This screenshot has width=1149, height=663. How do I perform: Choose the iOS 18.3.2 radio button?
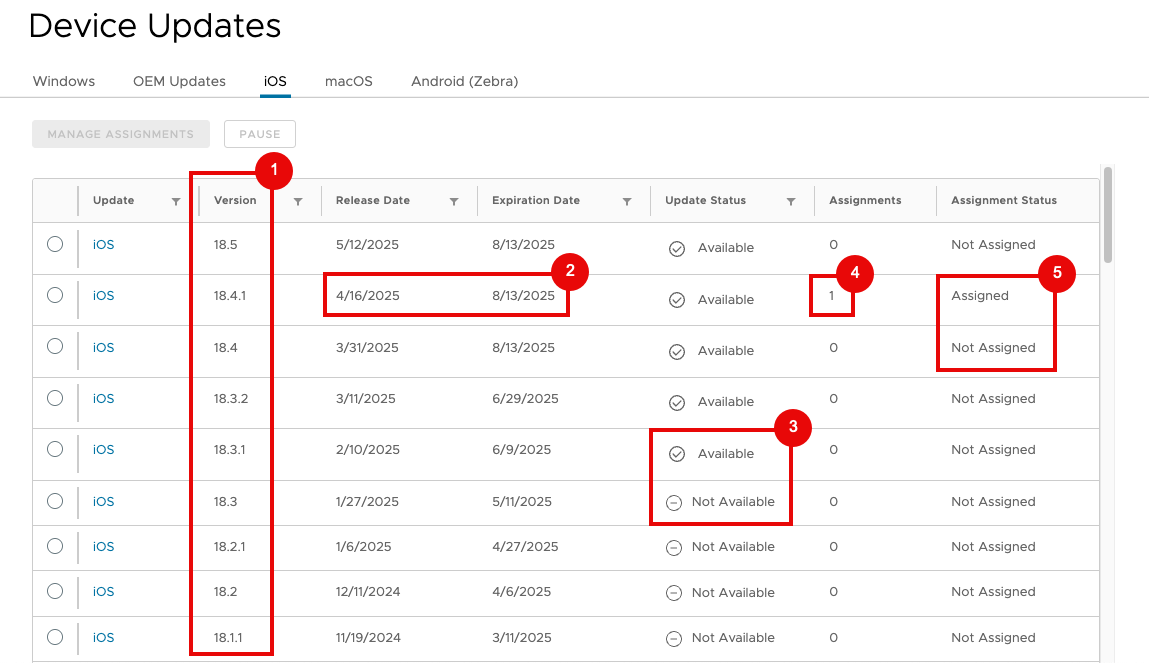(55, 398)
